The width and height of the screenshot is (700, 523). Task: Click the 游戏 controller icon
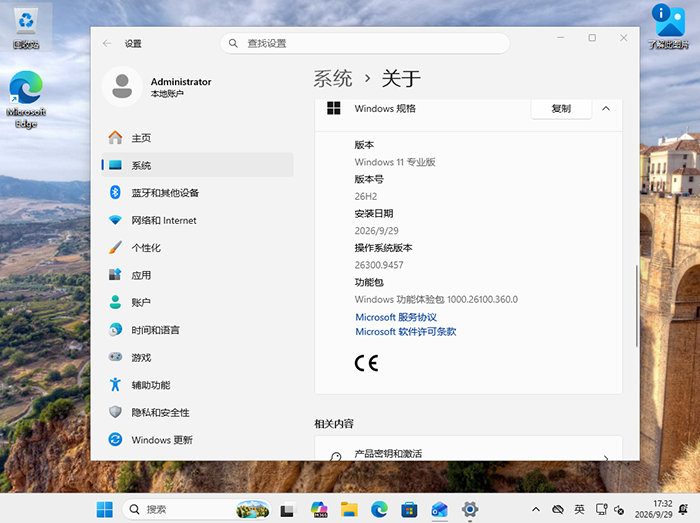coord(115,357)
